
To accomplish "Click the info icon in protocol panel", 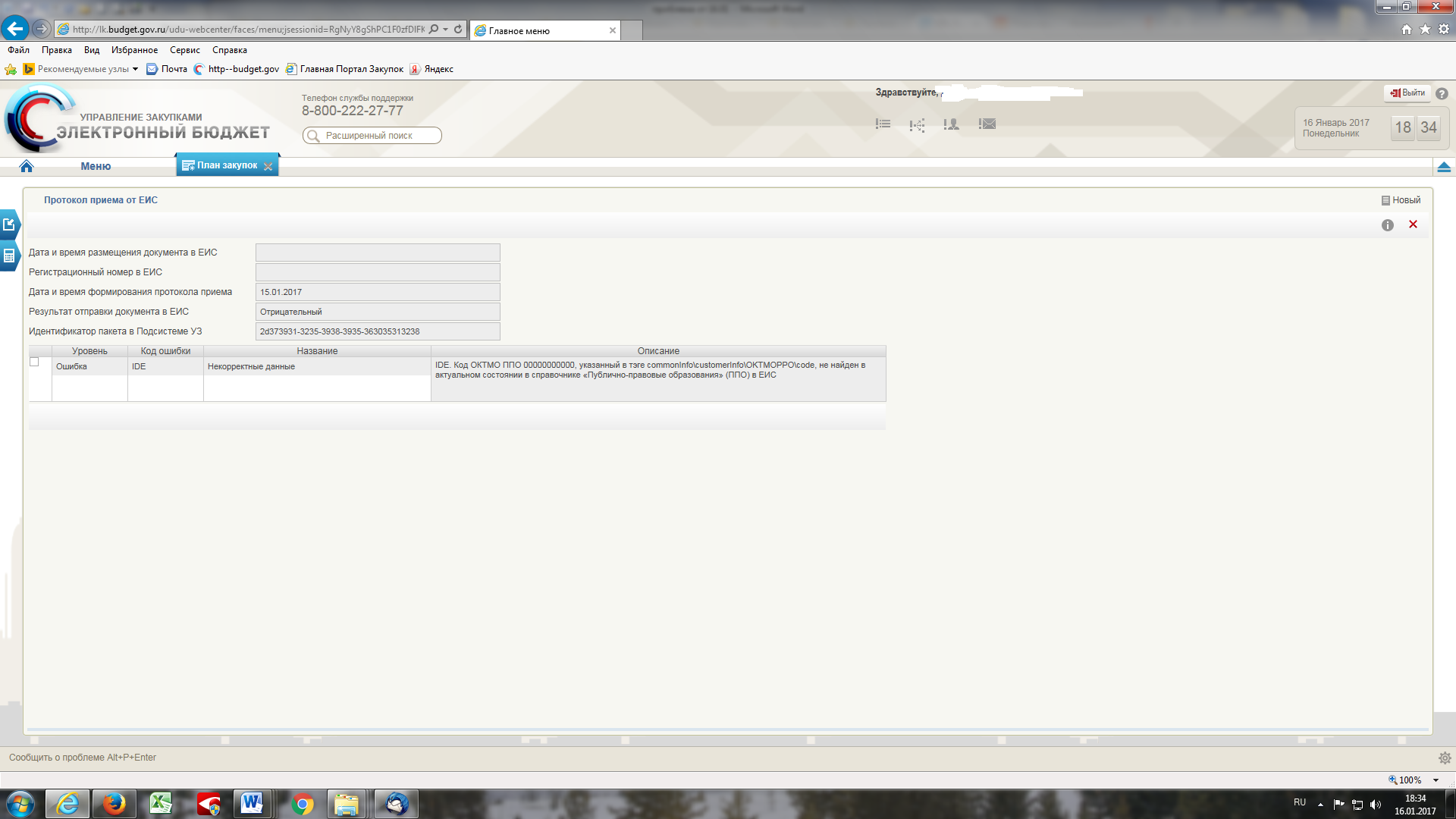I will (1387, 225).
